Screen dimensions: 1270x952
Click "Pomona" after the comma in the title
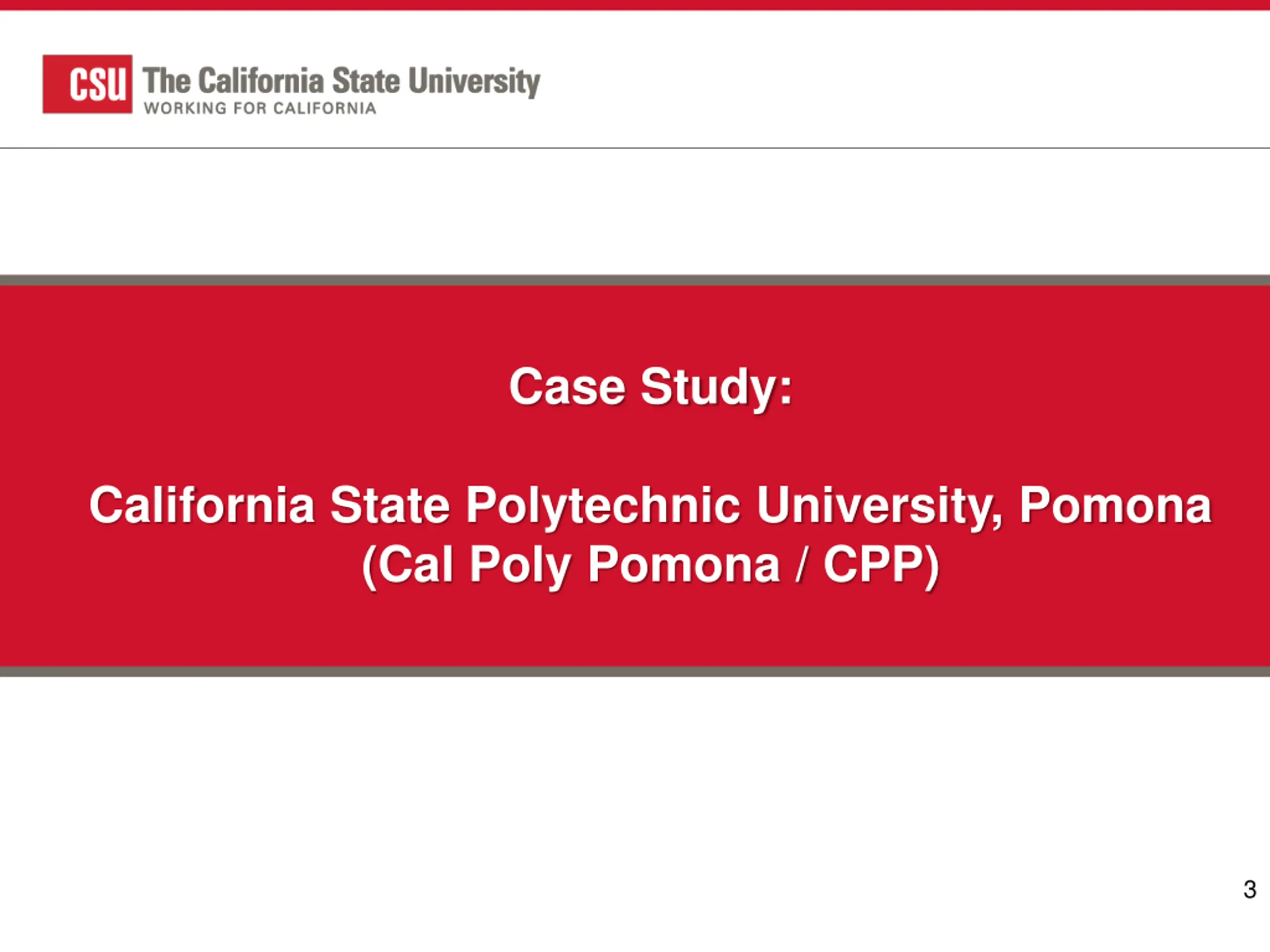pyautogui.click(x=1115, y=505)
